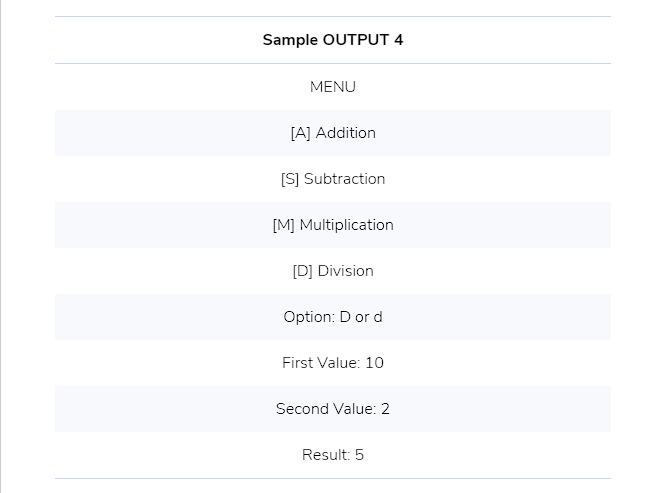Screen dimensions: 653x493
Task: Click the word Multiplication
Action: click(x=346, y=225)
